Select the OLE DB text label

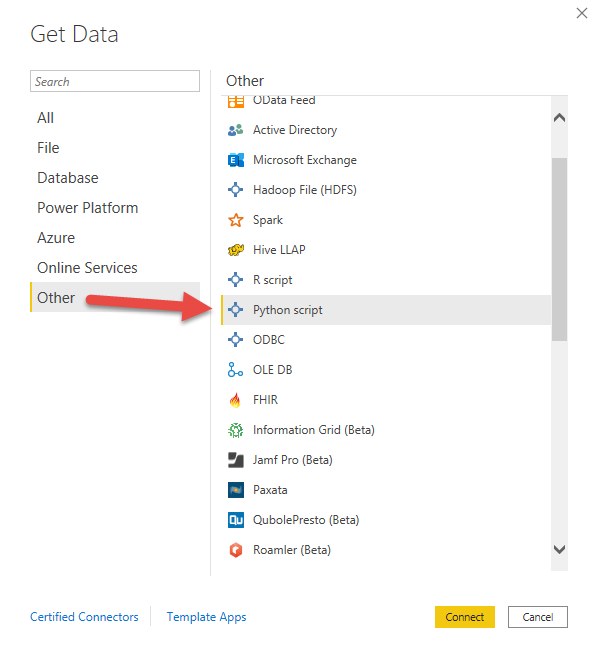272,370
